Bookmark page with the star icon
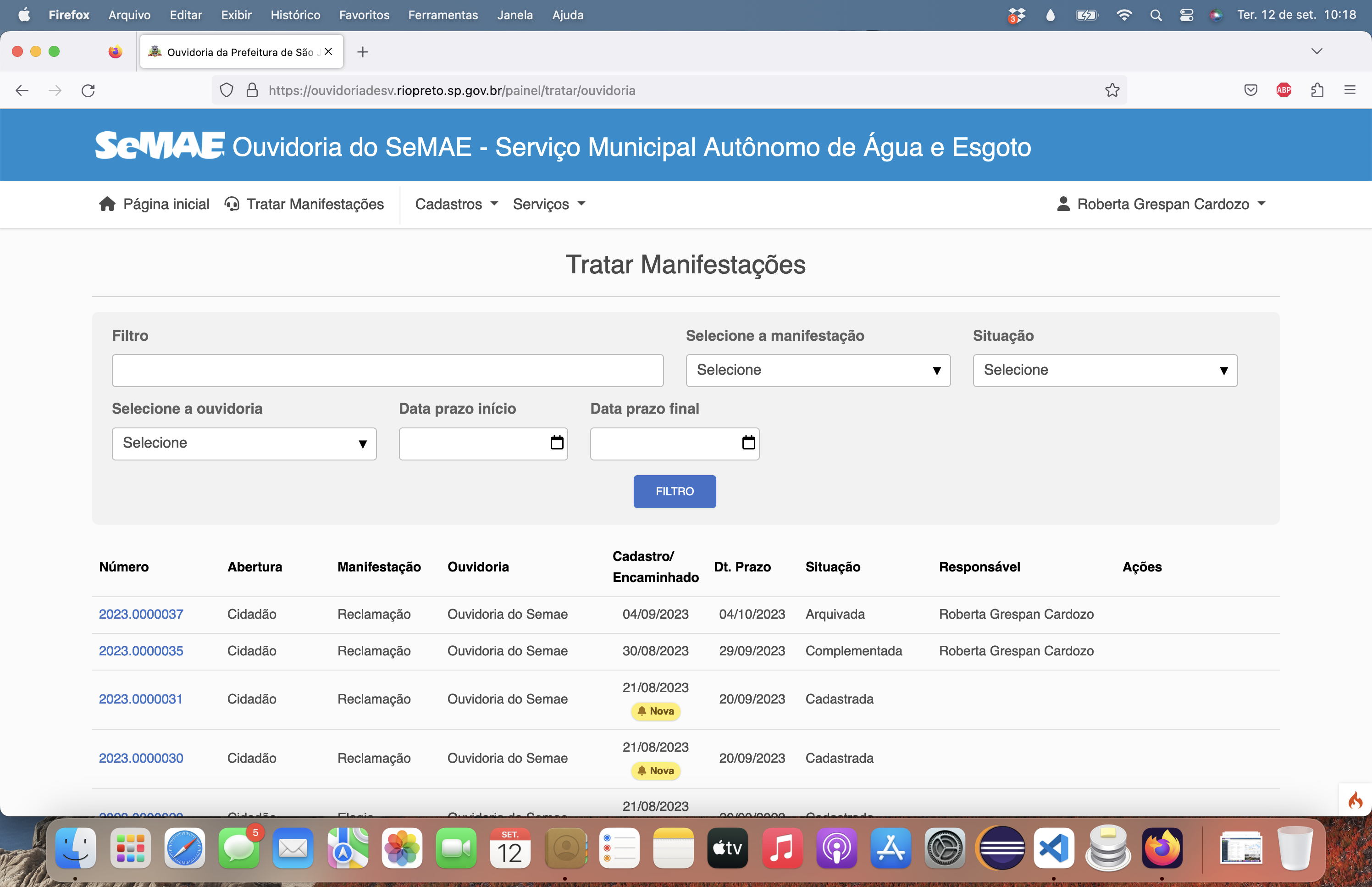 (x=1112, y=90)
